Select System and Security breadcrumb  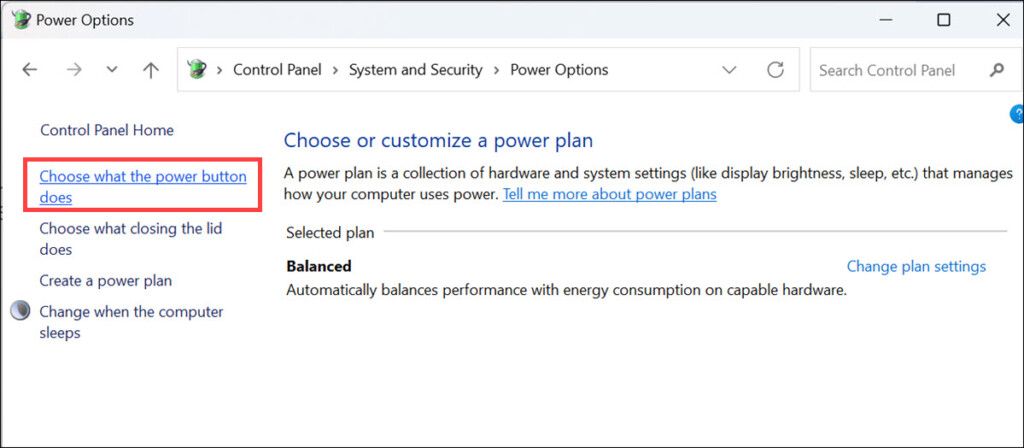point(415,70)
